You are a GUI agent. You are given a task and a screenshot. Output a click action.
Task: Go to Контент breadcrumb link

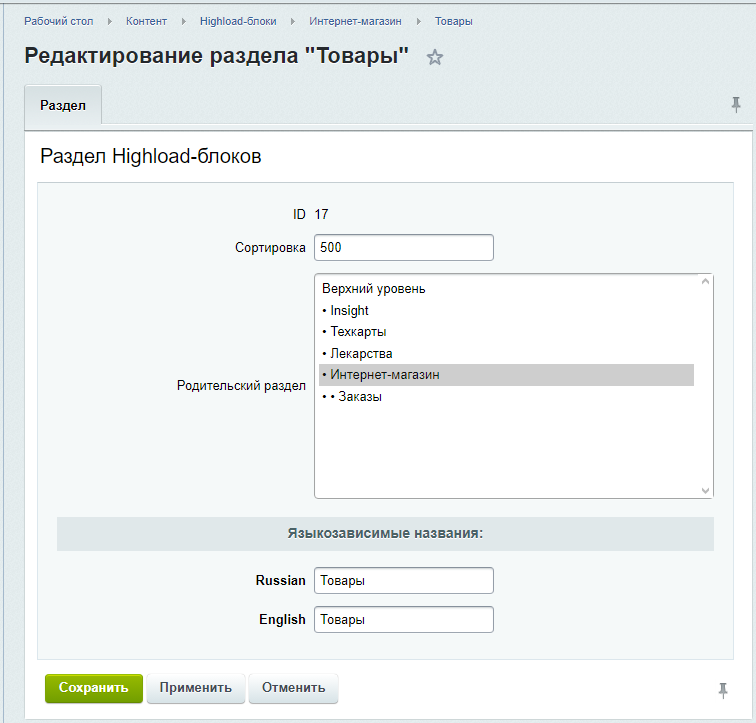pyautogui.click(x=146, y=21)
